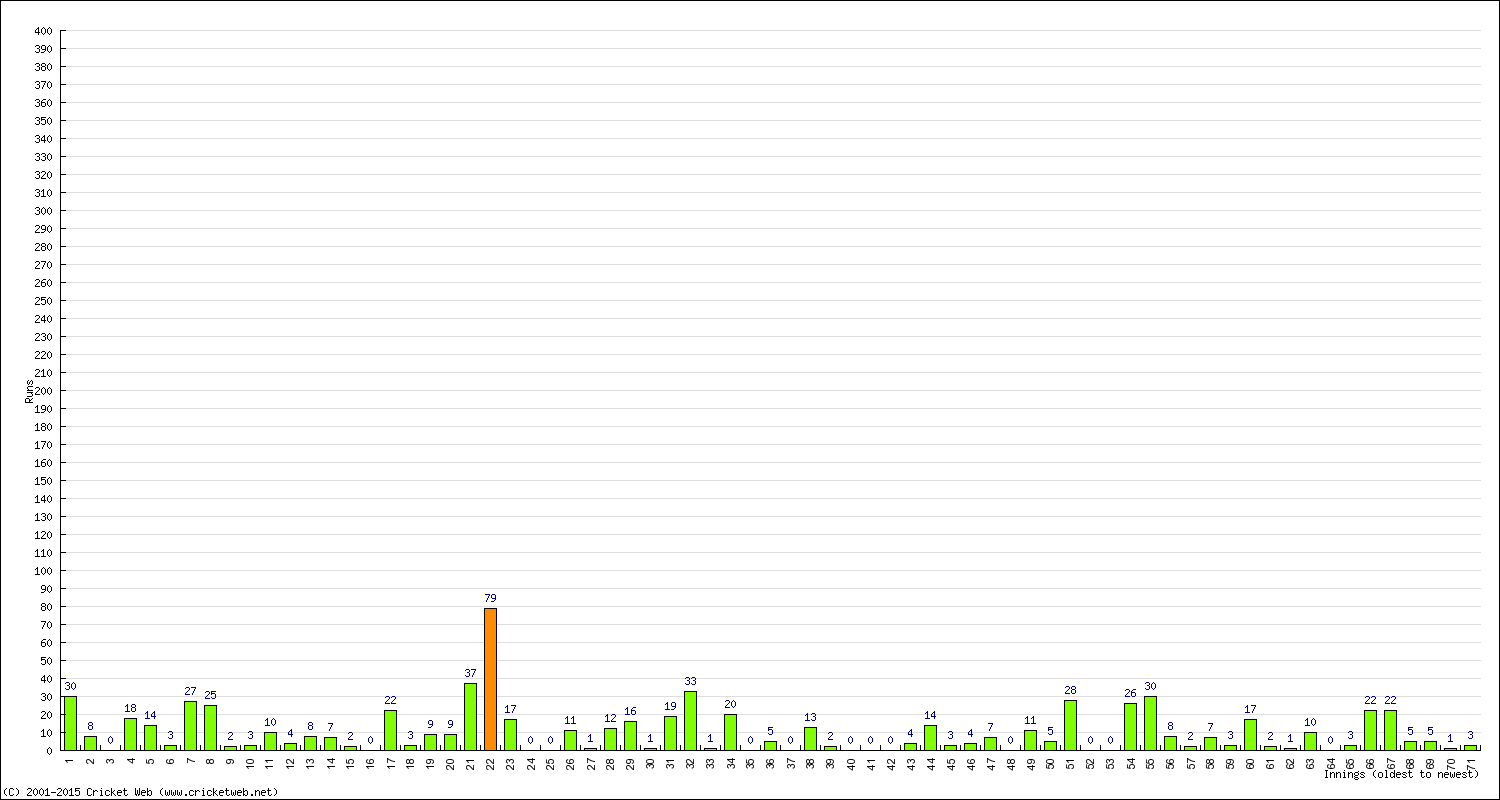Click the green bar for innings 67
Image resolution: width=1500 pixels, height=800 pixels.
[1390, 730]
